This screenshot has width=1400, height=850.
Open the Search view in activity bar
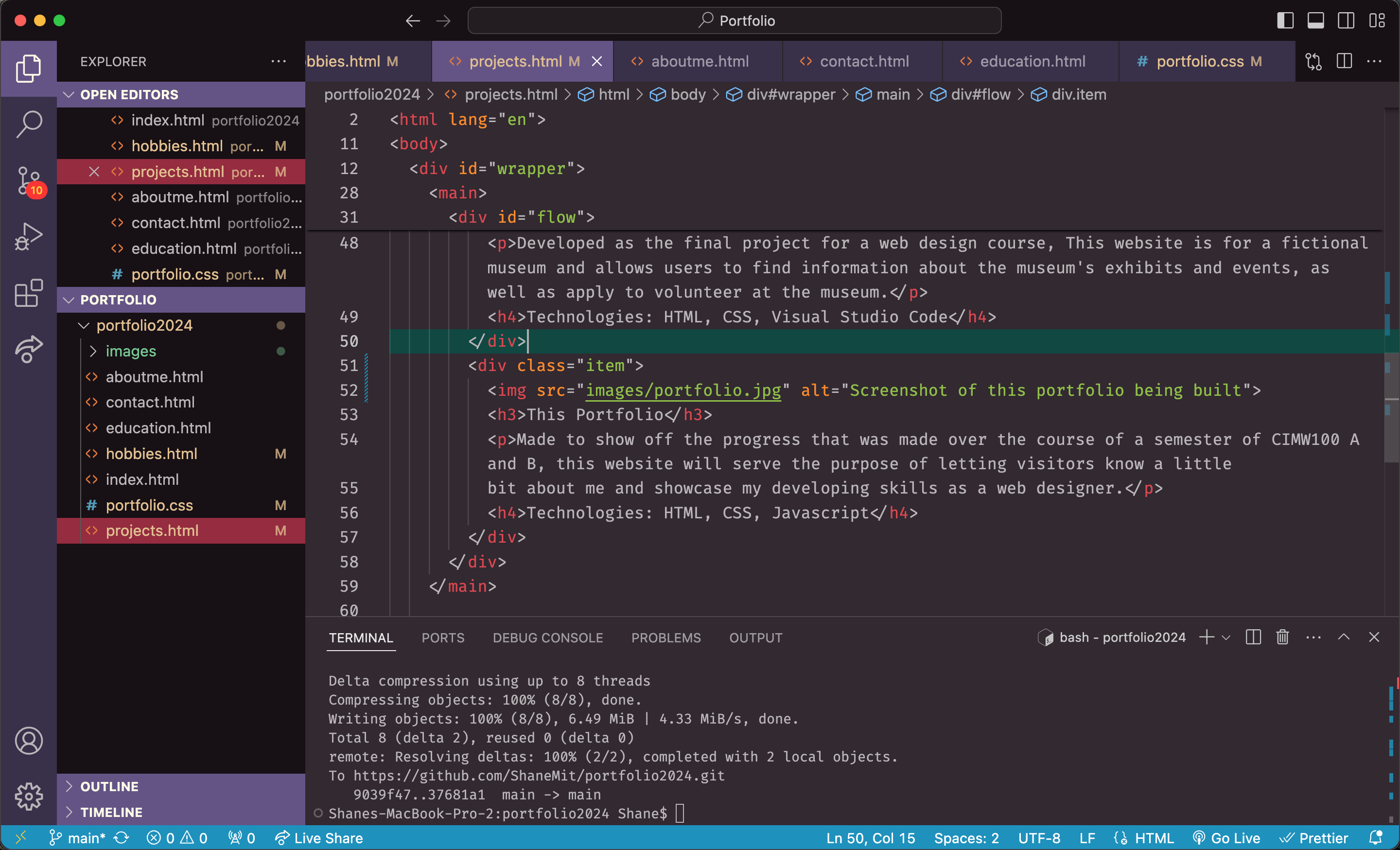[x=28, y=124]
